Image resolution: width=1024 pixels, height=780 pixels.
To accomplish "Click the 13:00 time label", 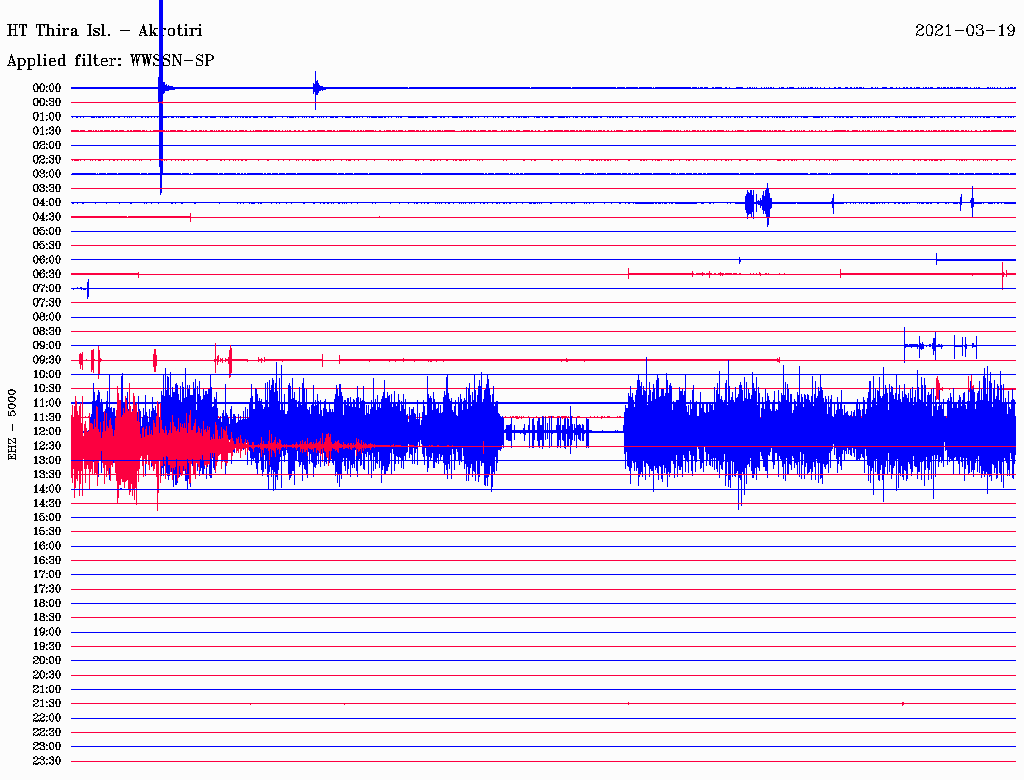I will point(47,460).
